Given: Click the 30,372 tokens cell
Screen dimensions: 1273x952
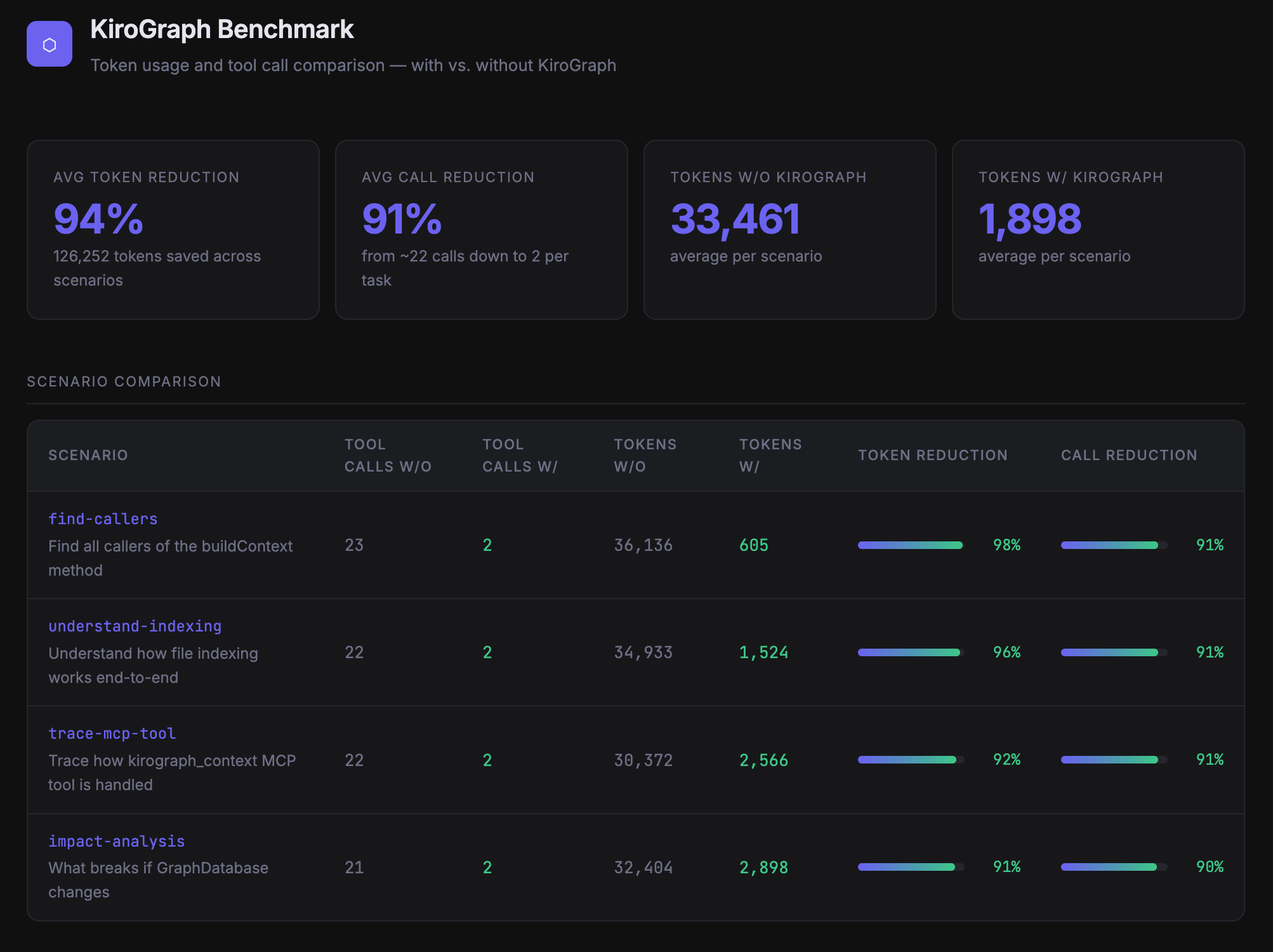Looking at the screenshot, I should click(x=643, y=760).
